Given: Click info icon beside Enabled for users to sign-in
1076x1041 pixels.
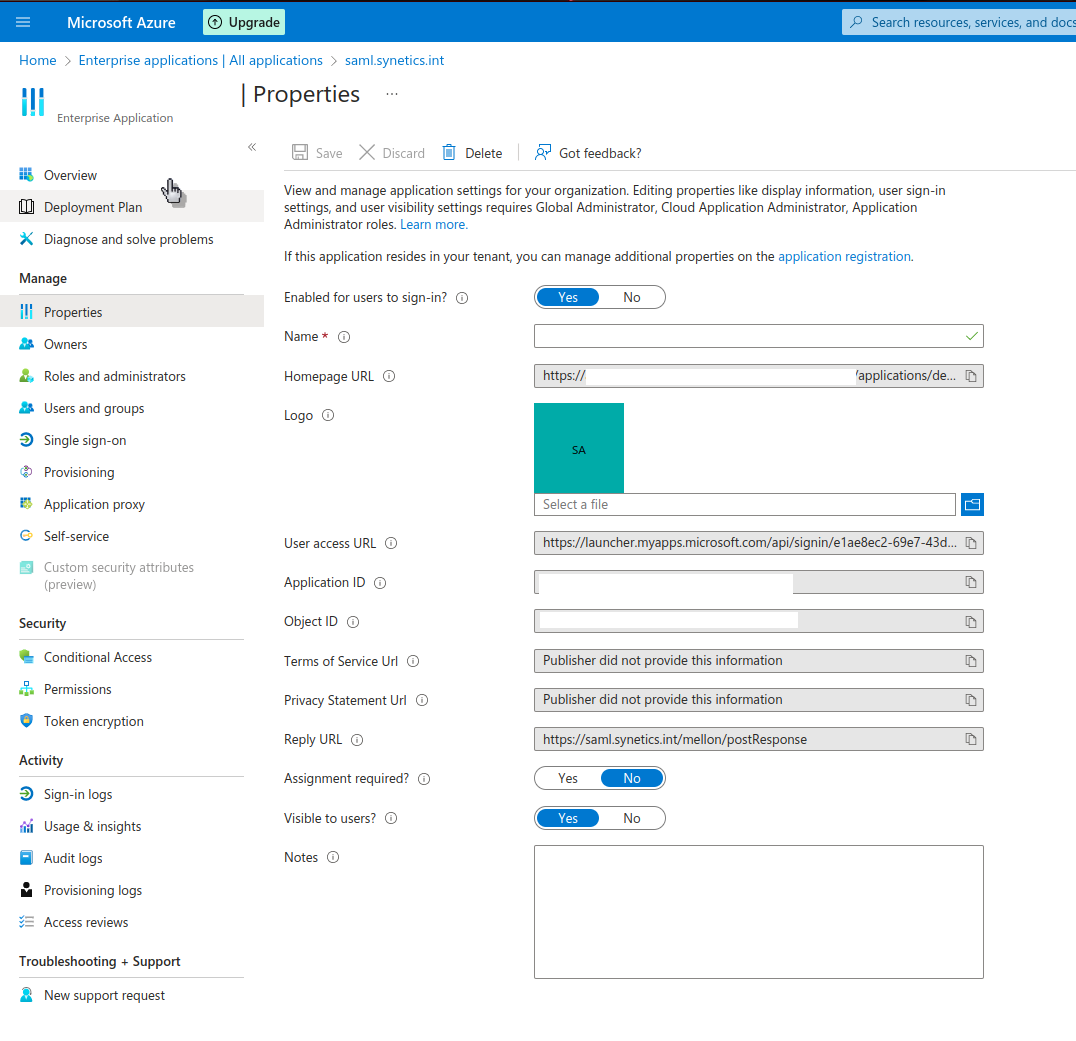Looking at the screenshot, I should tap(463, 298).
